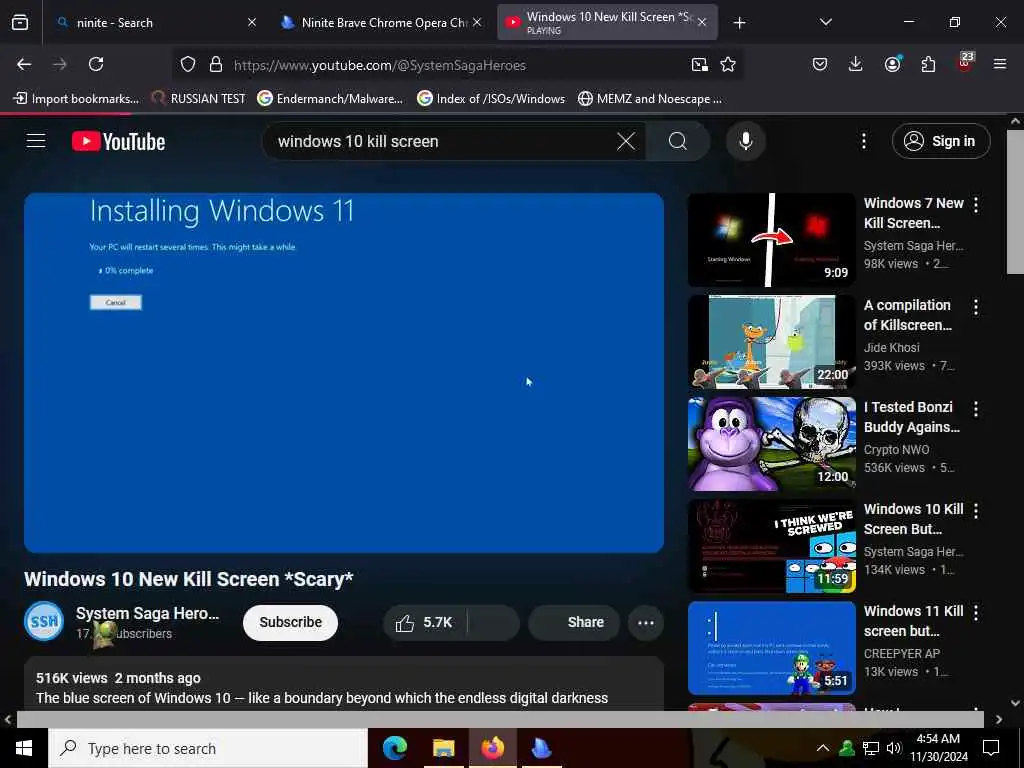Open the YouTube guide menu
The width and height of the screenshot is (1024, 768).
36,140
